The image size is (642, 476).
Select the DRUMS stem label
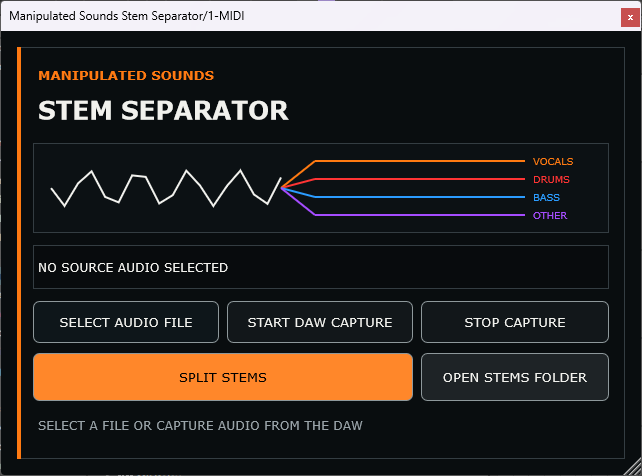[551, 180]
